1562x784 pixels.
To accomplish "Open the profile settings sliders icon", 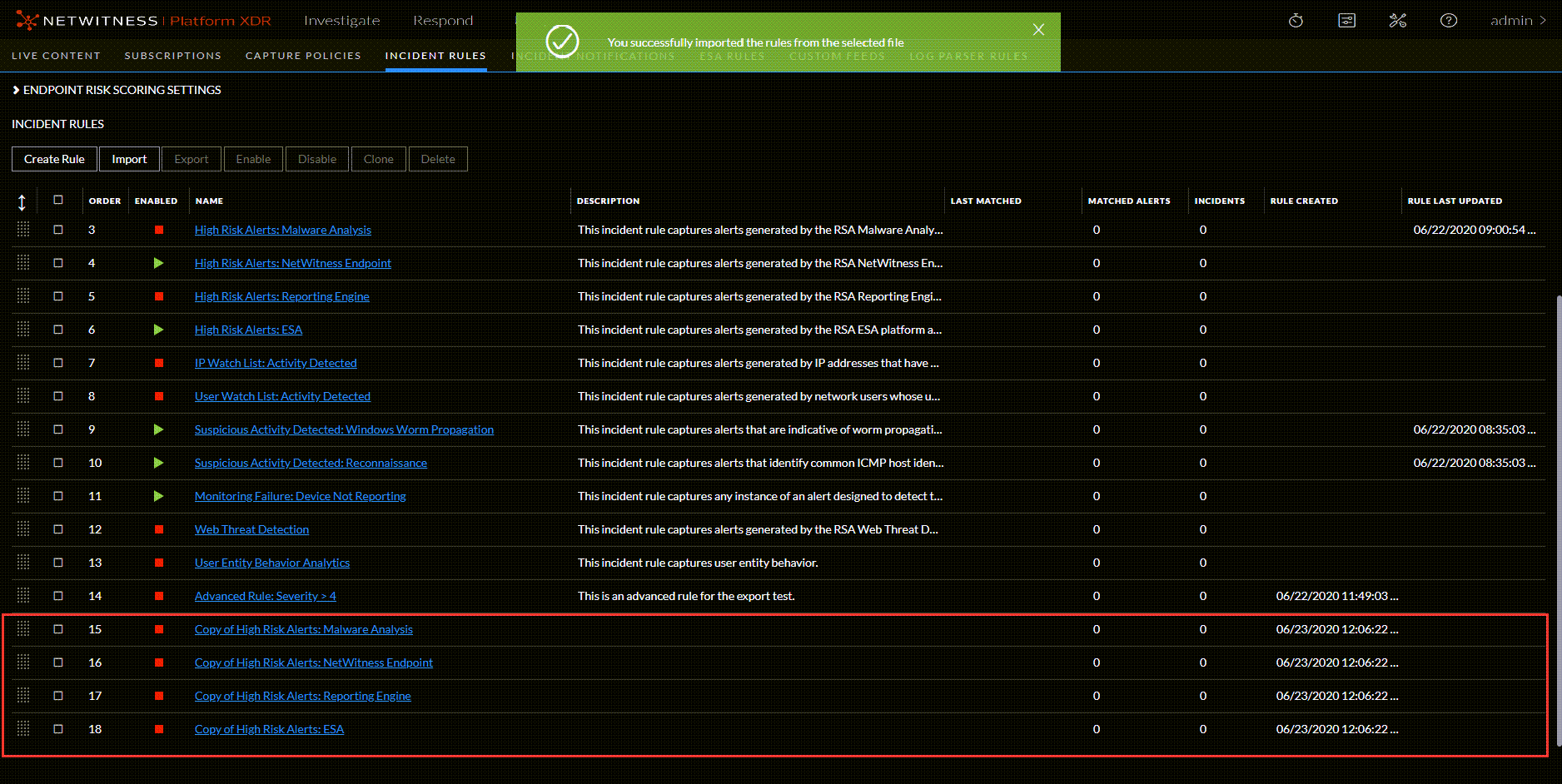I will click(1346, 20).
